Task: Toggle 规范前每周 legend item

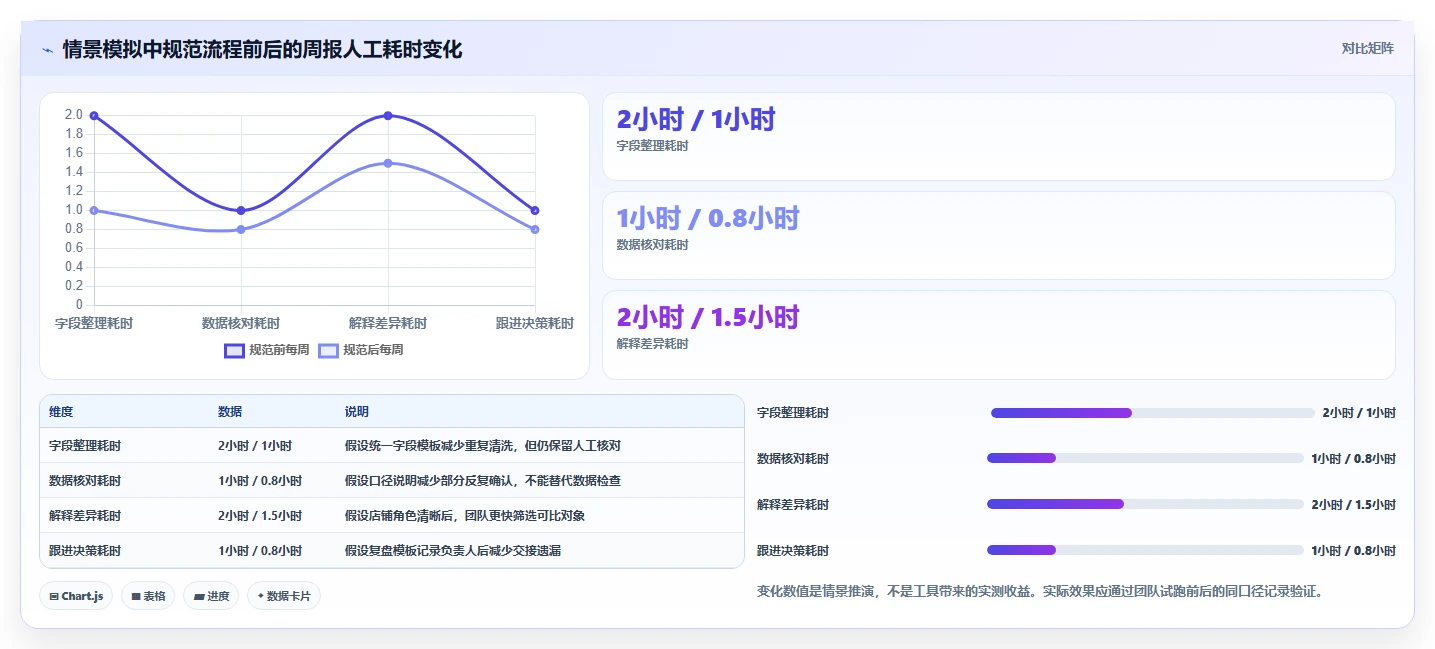Action: [x=267, y=350]
